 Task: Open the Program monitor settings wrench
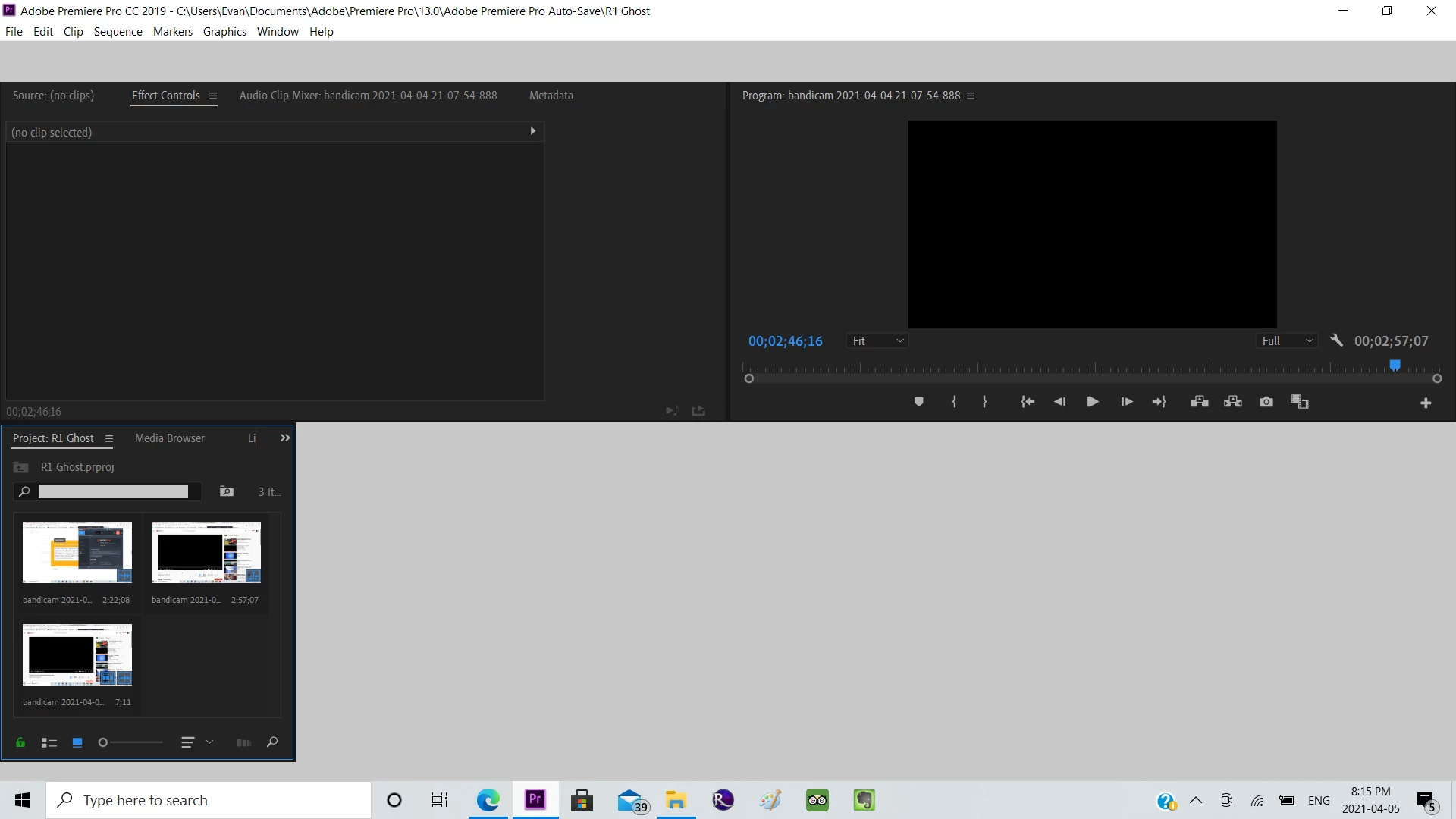click(x=1336, y=340)
